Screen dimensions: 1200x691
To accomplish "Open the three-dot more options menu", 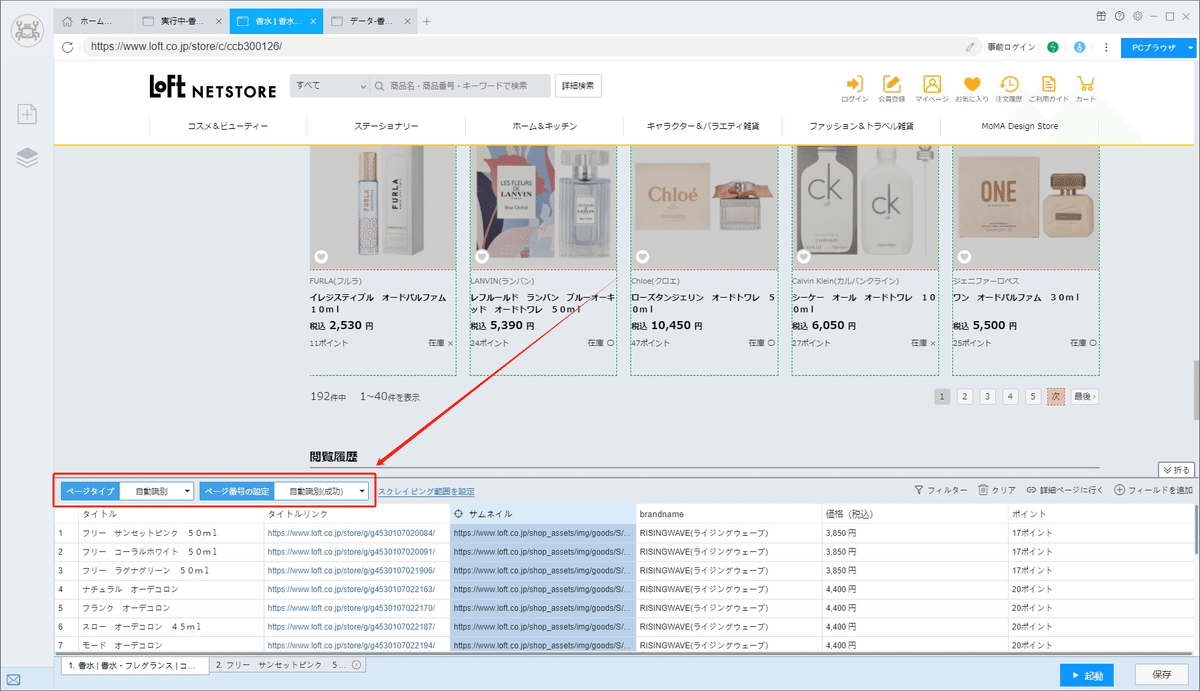I will pyautogui.click(x=1106, y=46).
